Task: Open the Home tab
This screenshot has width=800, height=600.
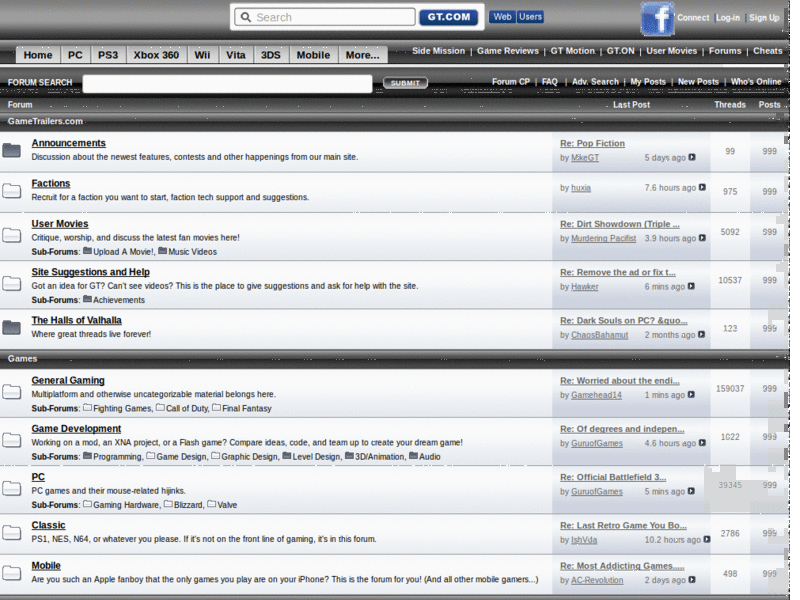Action: [38, 55]
